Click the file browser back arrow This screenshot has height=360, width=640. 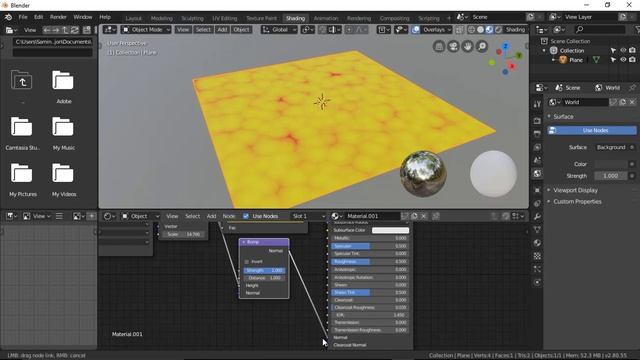tap(47, 30)
